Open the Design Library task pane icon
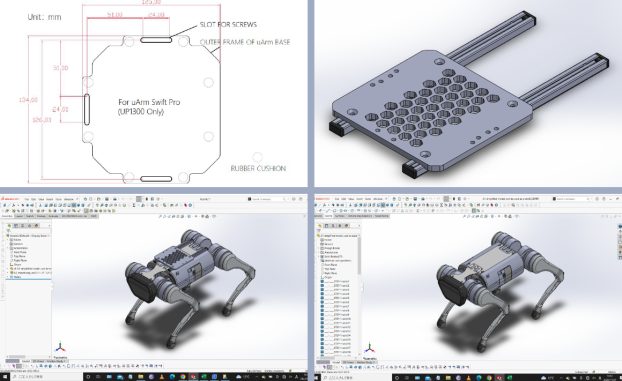Viewport: 622px width, 381px height. pyautogui.click(x=620, y=231)
